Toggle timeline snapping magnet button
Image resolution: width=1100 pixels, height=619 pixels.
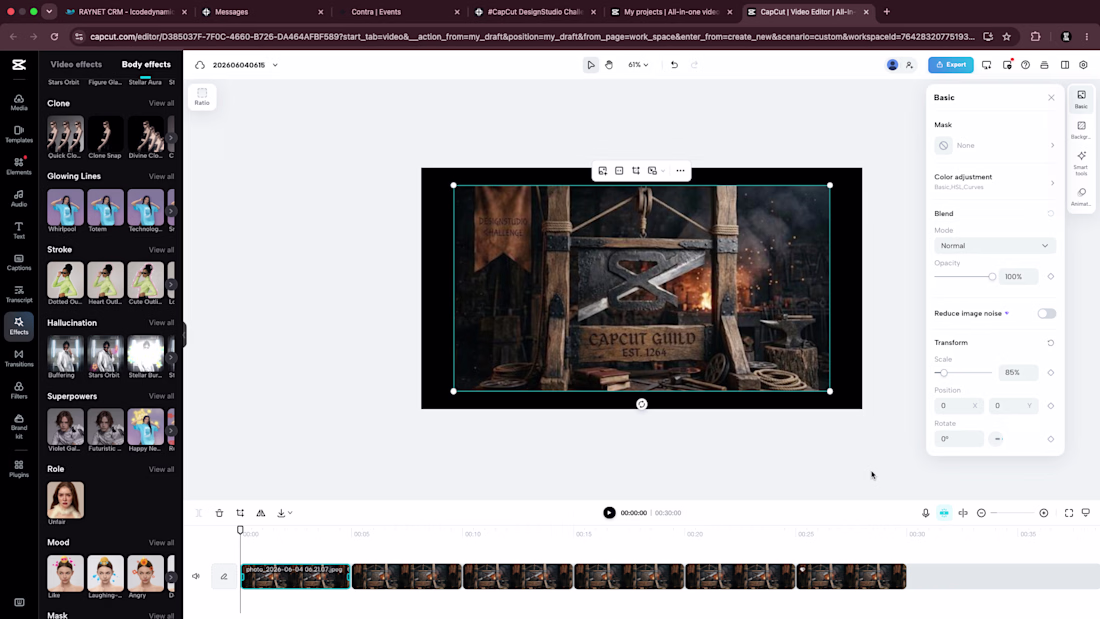click(944, 513)
